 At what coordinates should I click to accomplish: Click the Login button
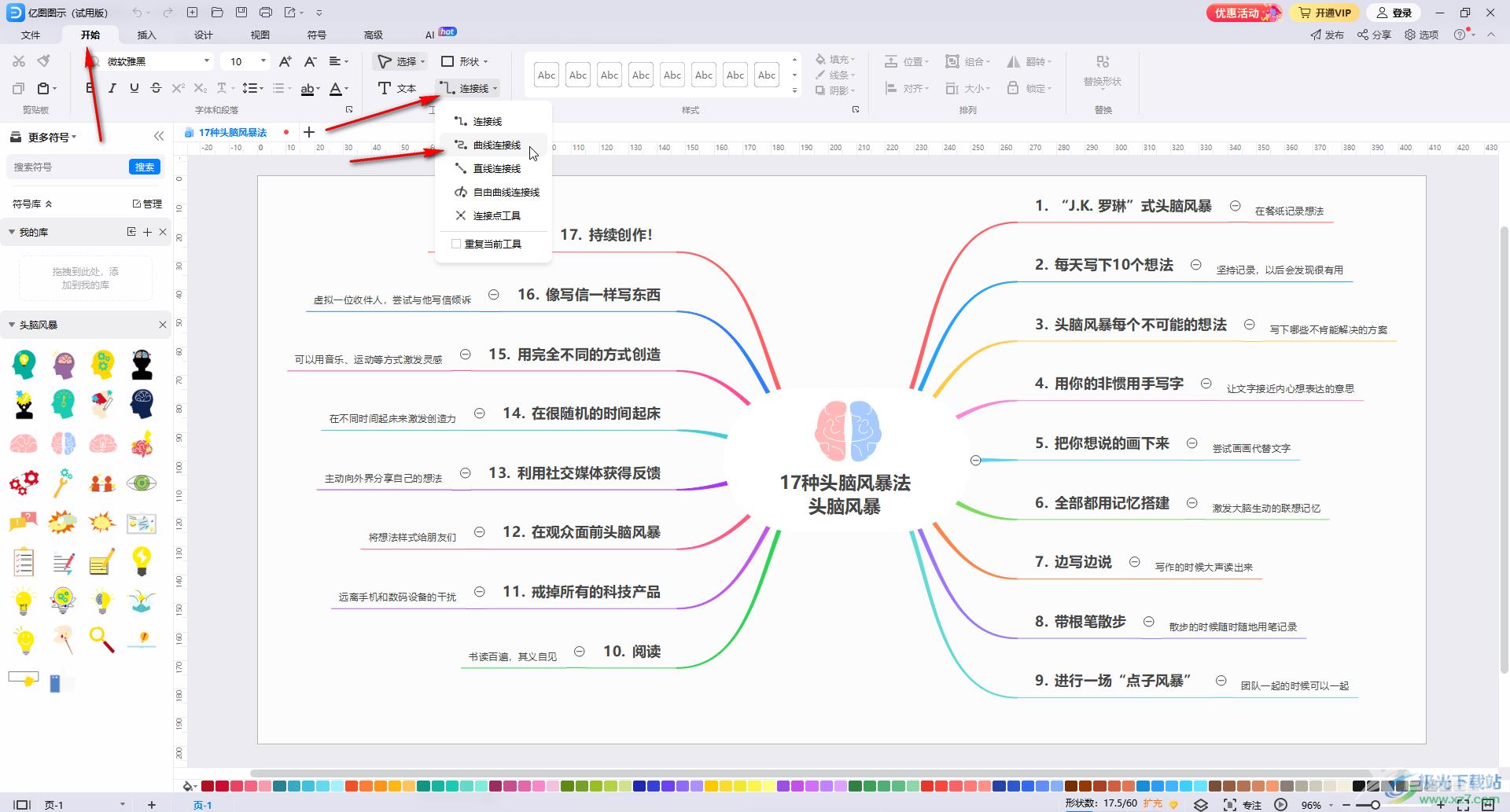coord(1394,13)
